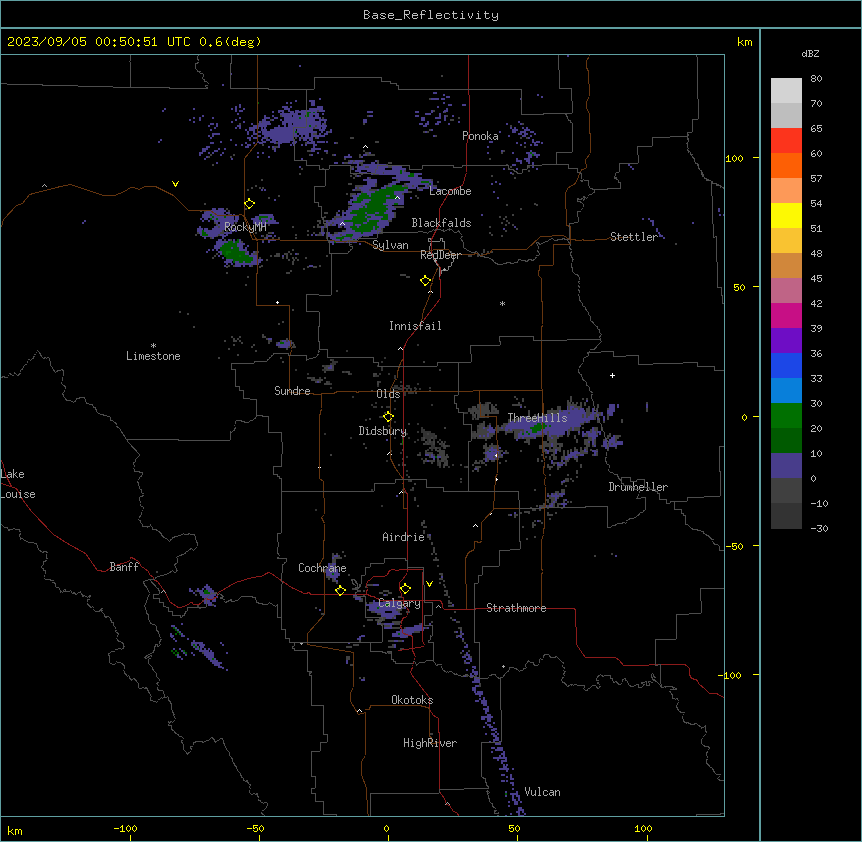Click the Drumheller label
862x842 pixels.
click(x=638, y=487)
